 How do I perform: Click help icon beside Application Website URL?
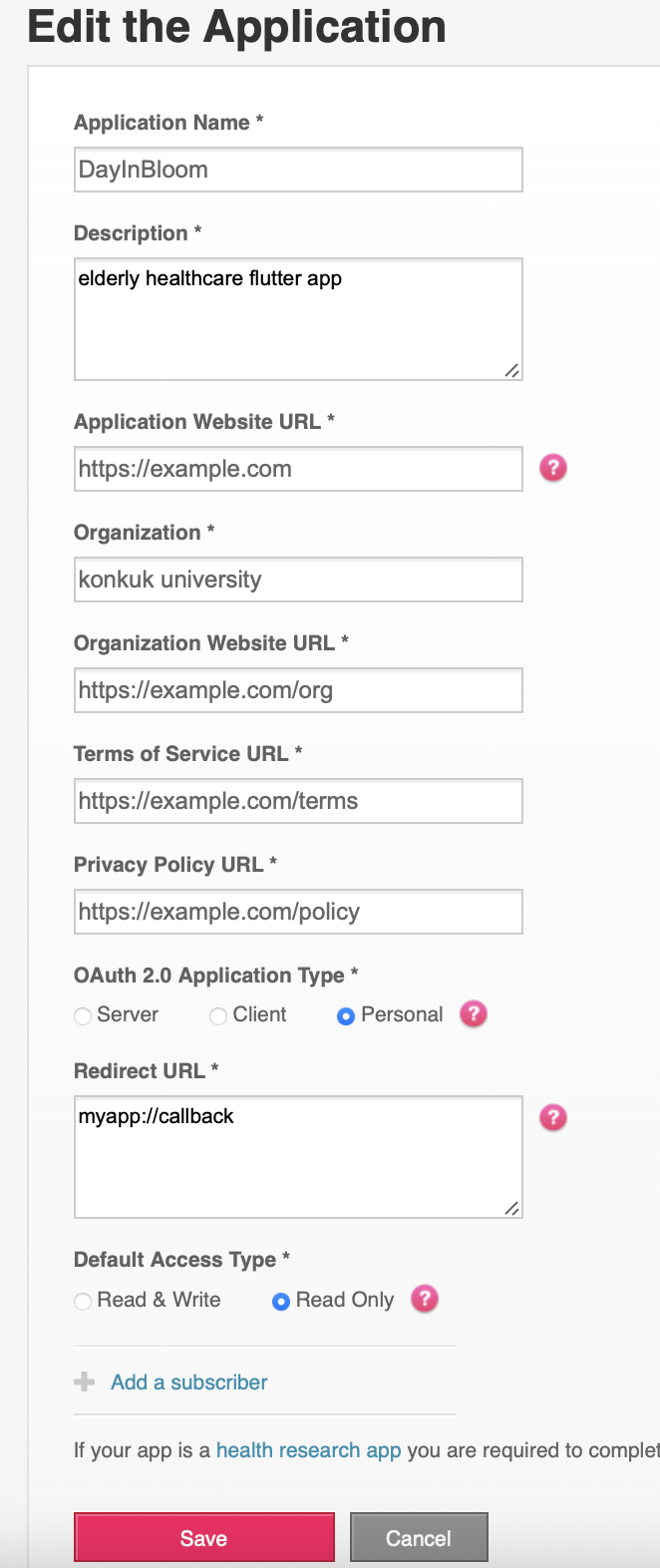point(553,468)
